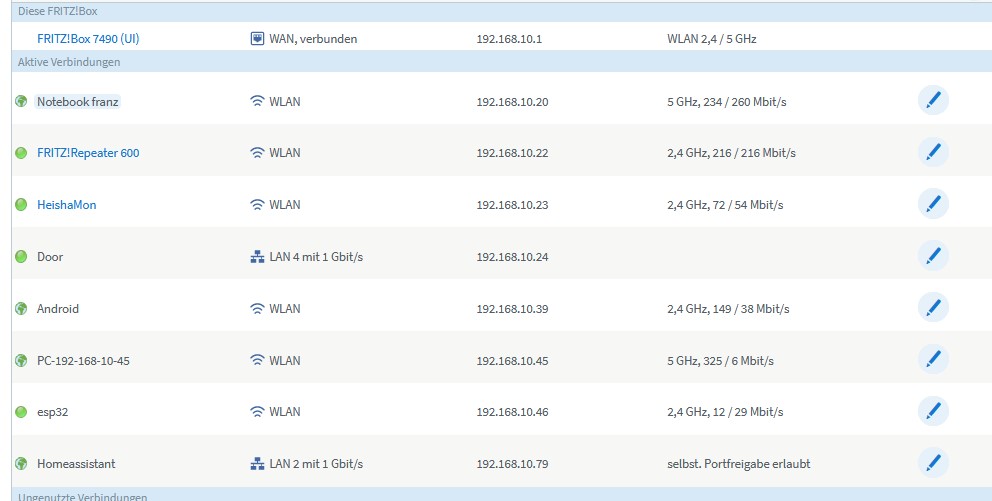The width and height of the screenshot is (992, 501).
Task: Edit the Homeassistant device entry
Action: pos(932,464)
